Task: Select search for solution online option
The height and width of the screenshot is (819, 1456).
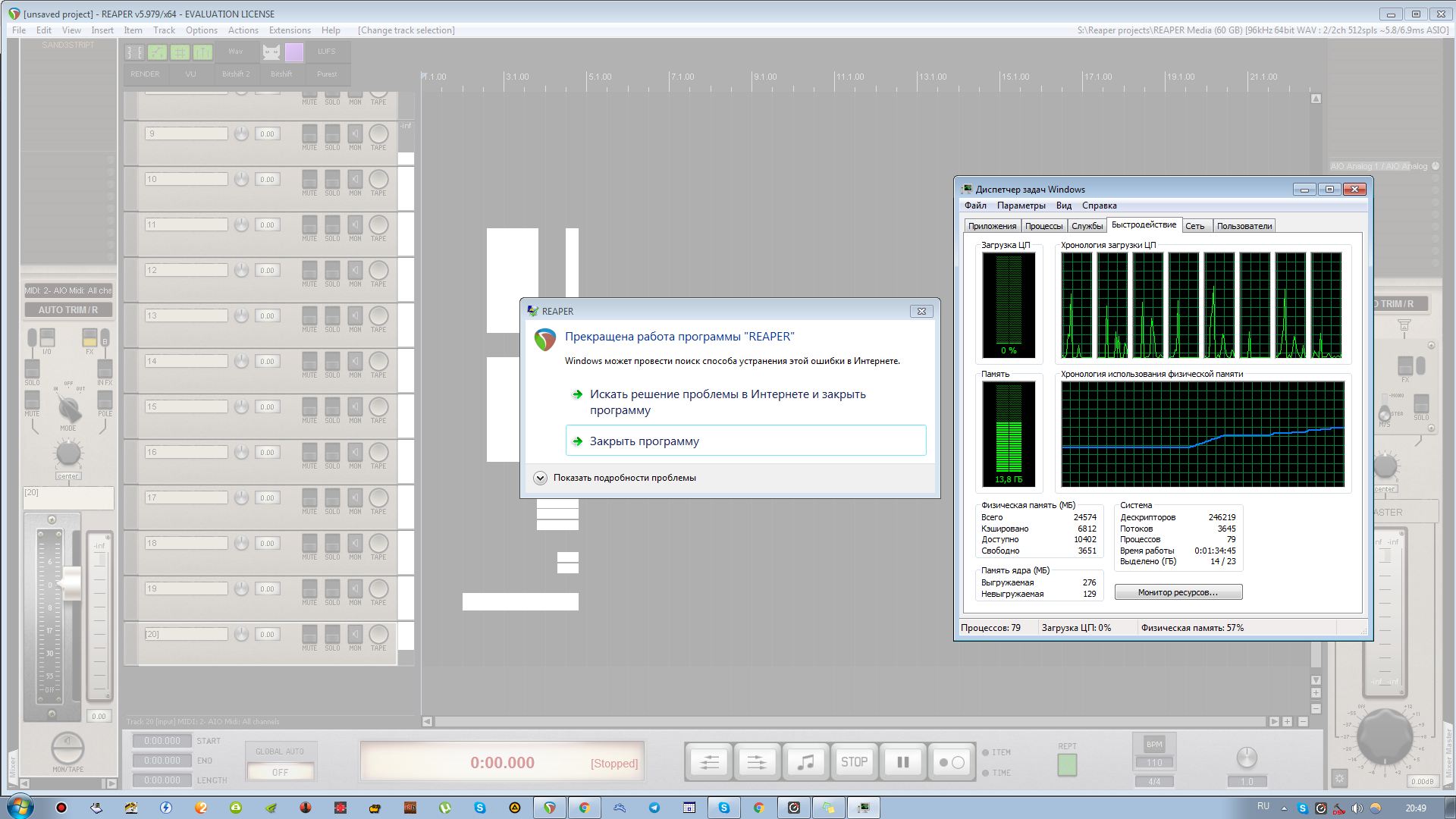Action: (745, 402)
